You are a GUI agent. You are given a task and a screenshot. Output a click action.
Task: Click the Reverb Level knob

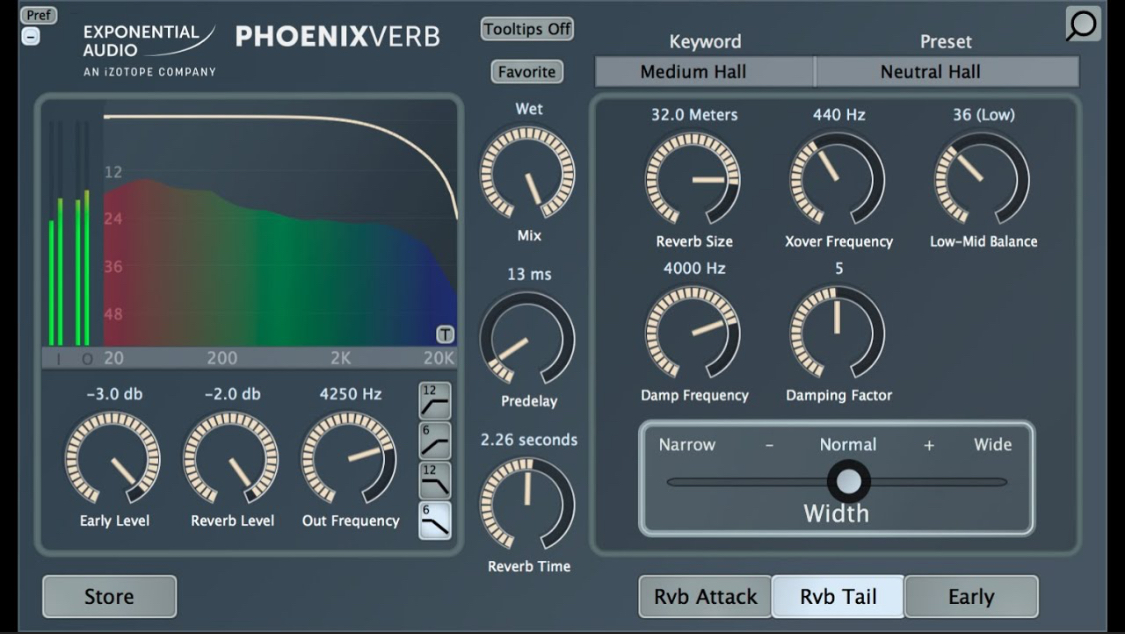[231, 458]
